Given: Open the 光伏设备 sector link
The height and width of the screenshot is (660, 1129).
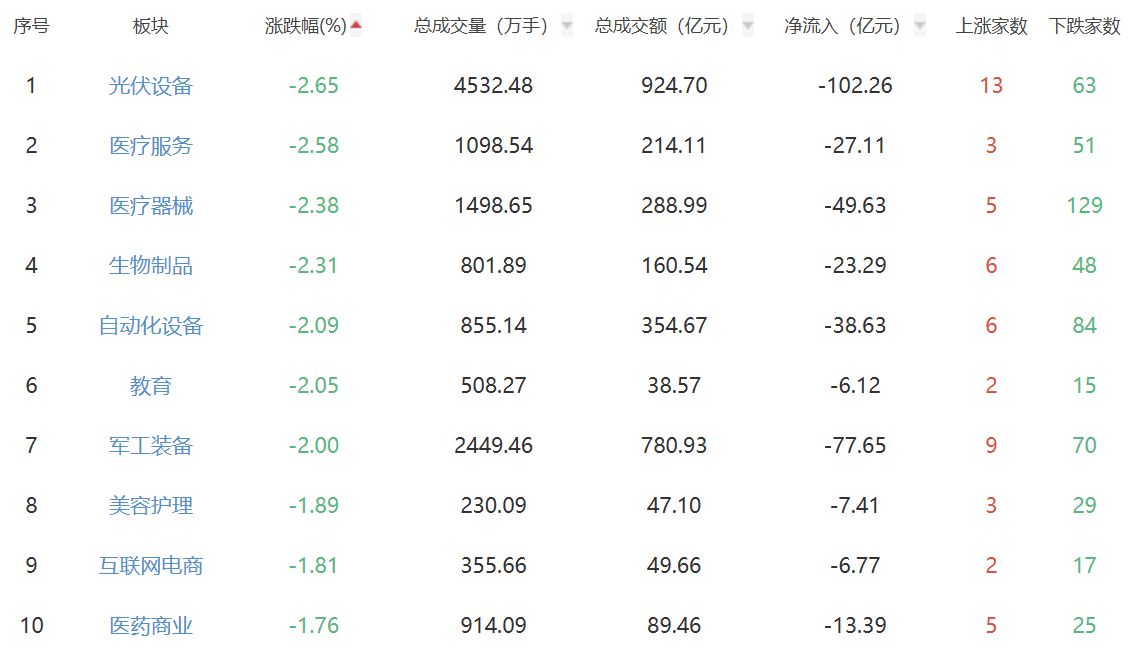Looking at the screenshot, I should pos(150,86).
